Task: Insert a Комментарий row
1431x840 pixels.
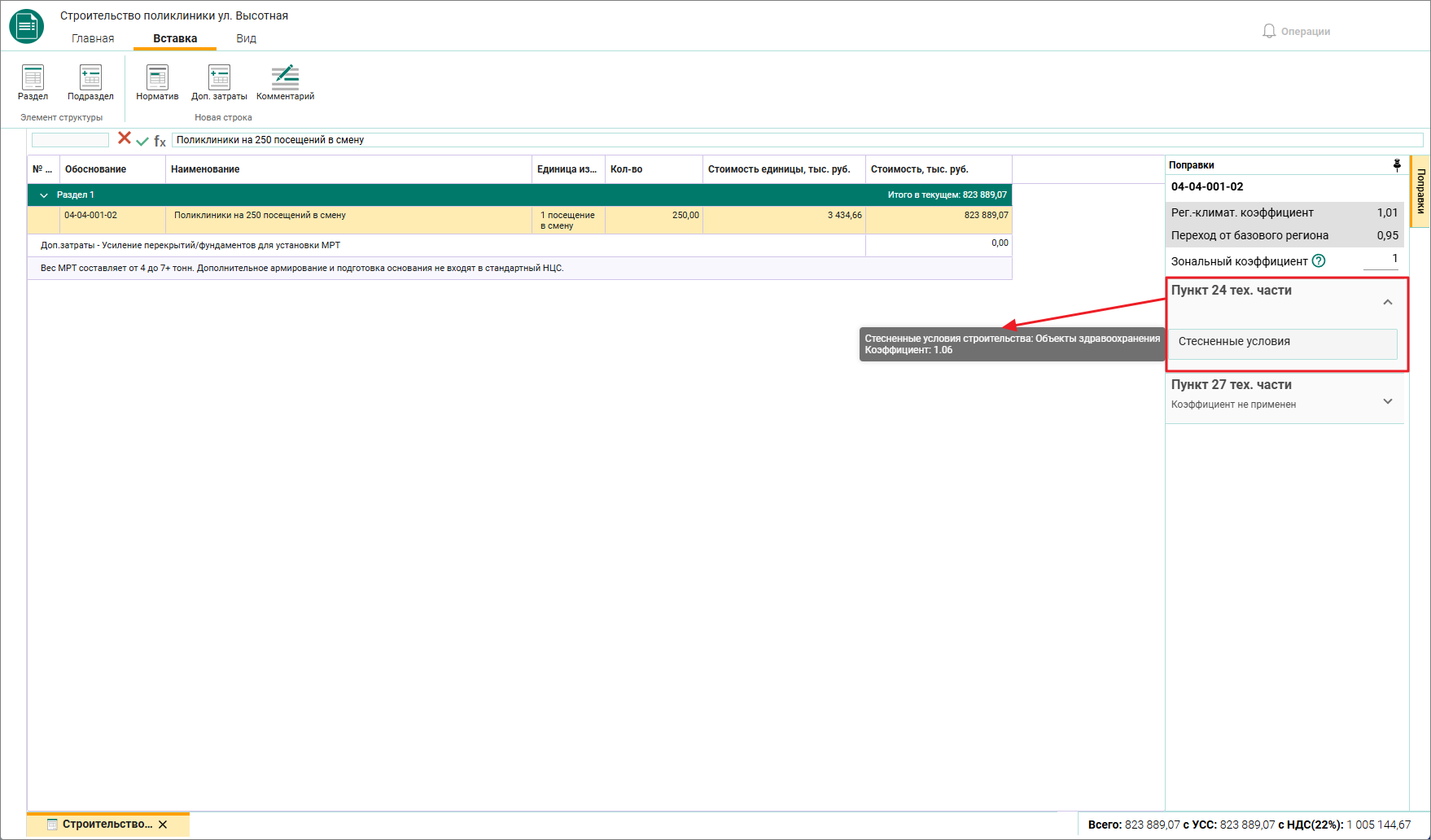Action: 285,83
